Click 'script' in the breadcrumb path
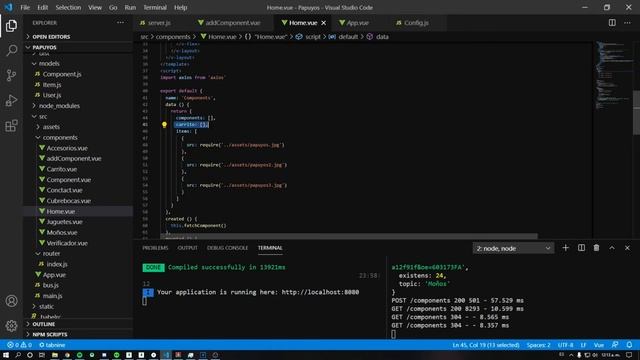 point(313,37)
